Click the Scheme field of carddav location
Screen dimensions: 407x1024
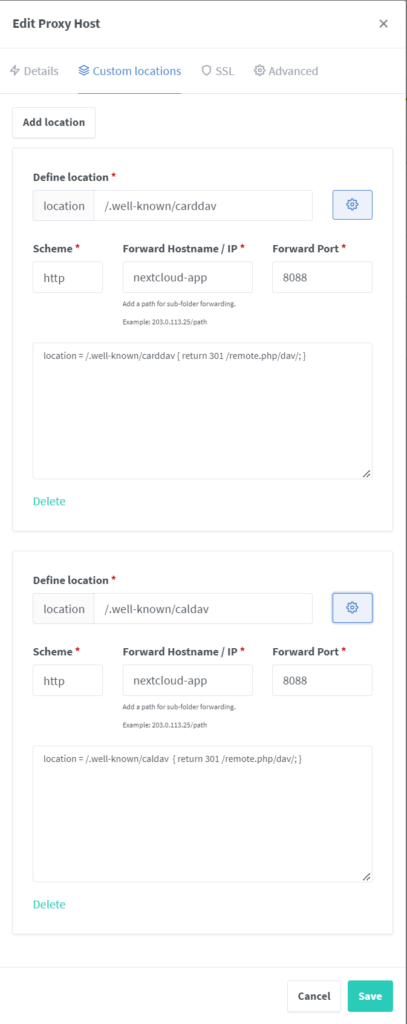pyautogui.click(x=68, y=277)
